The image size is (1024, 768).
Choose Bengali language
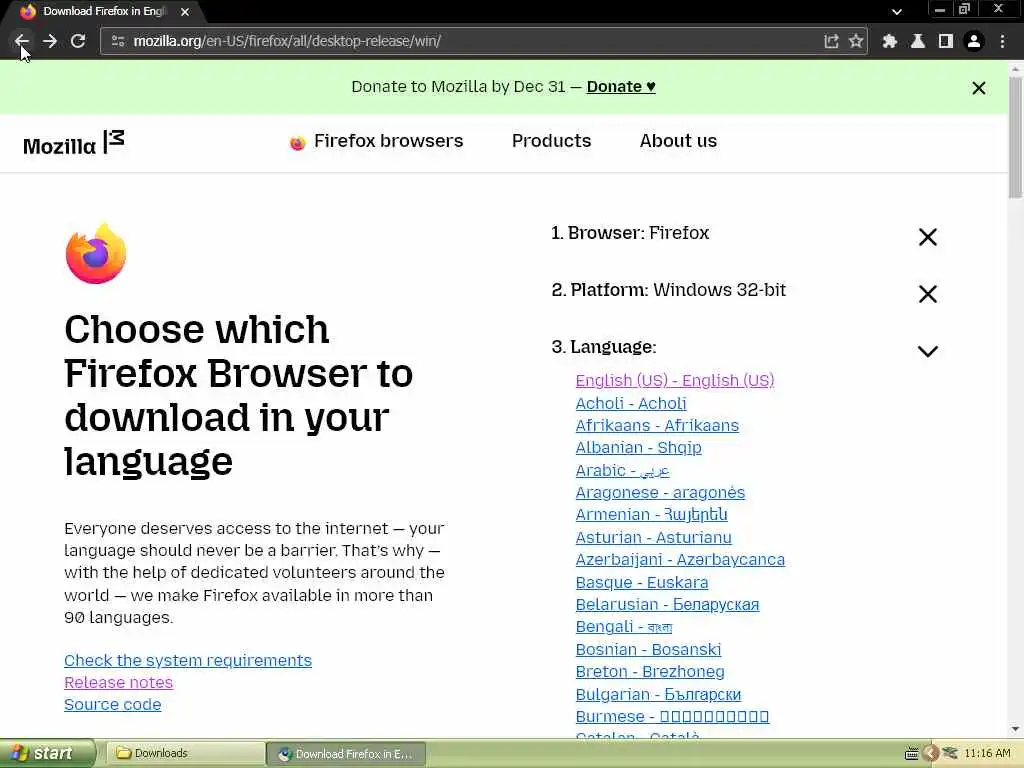click(624, 627)
